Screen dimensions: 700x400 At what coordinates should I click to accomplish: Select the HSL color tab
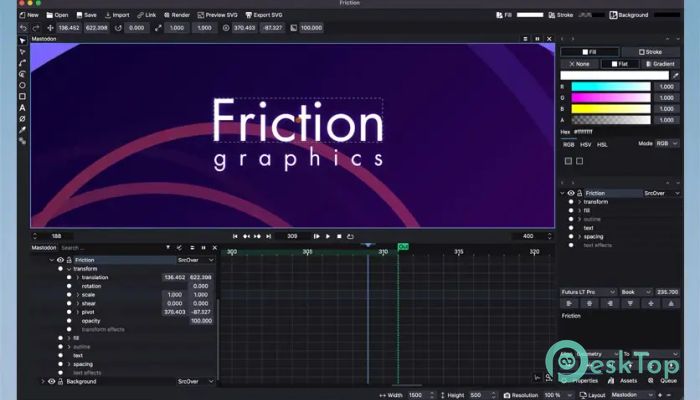[602, 145]
